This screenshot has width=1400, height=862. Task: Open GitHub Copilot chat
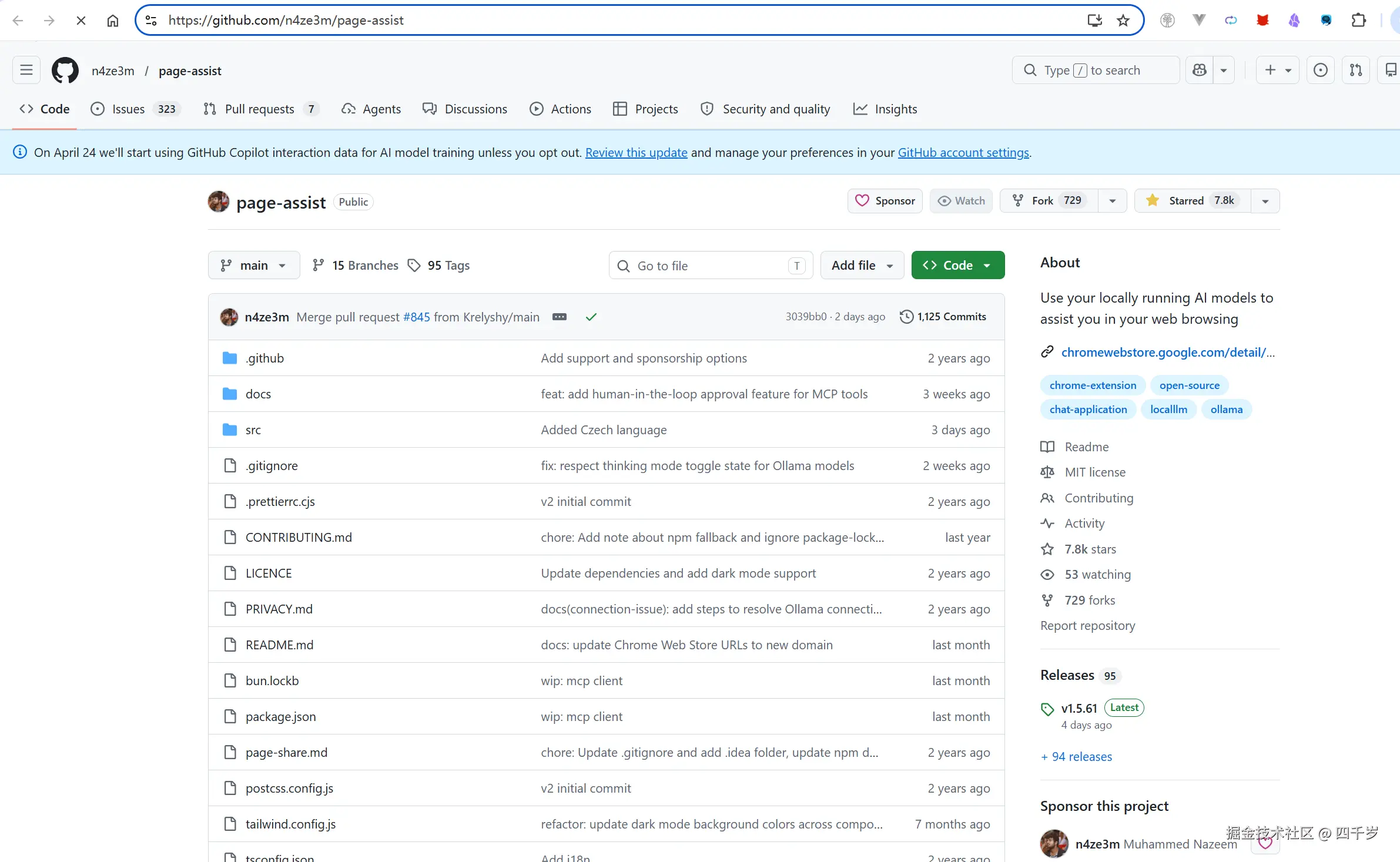(x=1199, y=70)
